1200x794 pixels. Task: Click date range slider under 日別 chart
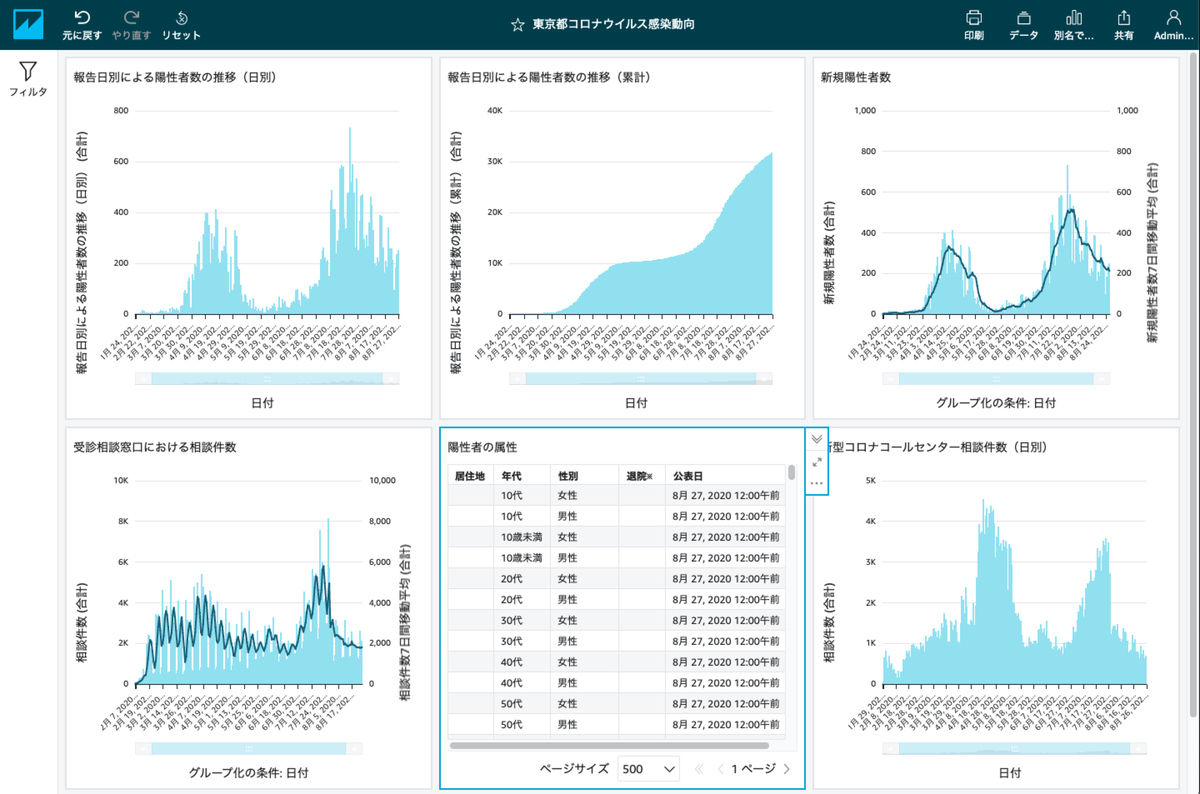[266, 379]
